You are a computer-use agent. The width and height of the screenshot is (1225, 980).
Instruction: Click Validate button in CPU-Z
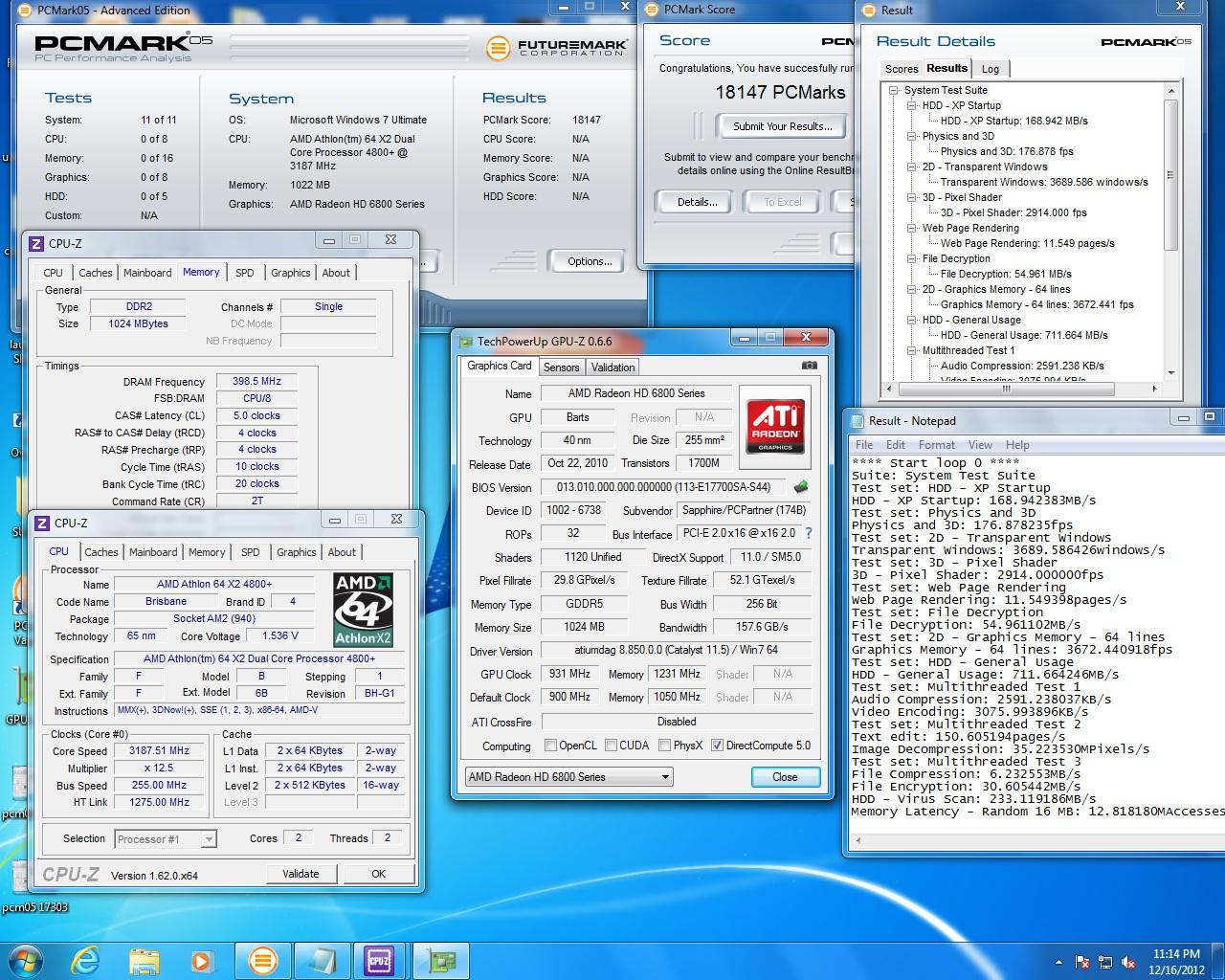301,874
